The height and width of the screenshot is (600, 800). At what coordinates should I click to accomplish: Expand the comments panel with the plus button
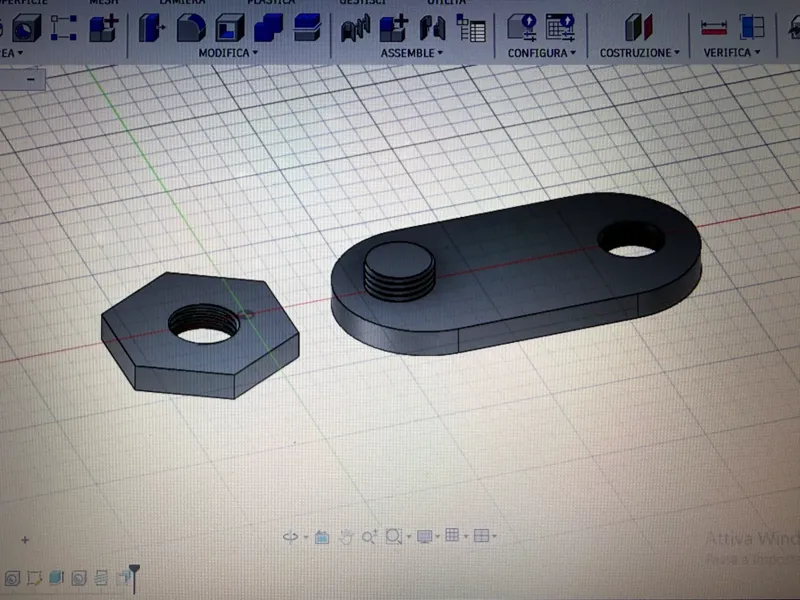pyautogui.click(x=25, y=540)
